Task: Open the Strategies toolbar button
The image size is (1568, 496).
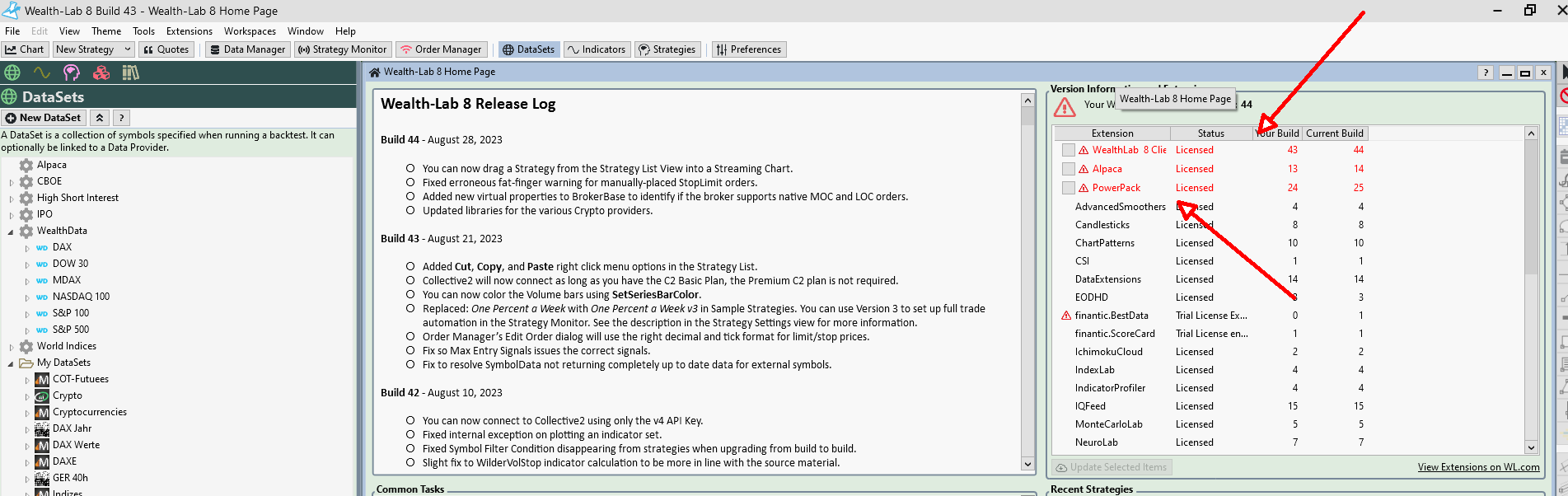Action: coord(667,49)
